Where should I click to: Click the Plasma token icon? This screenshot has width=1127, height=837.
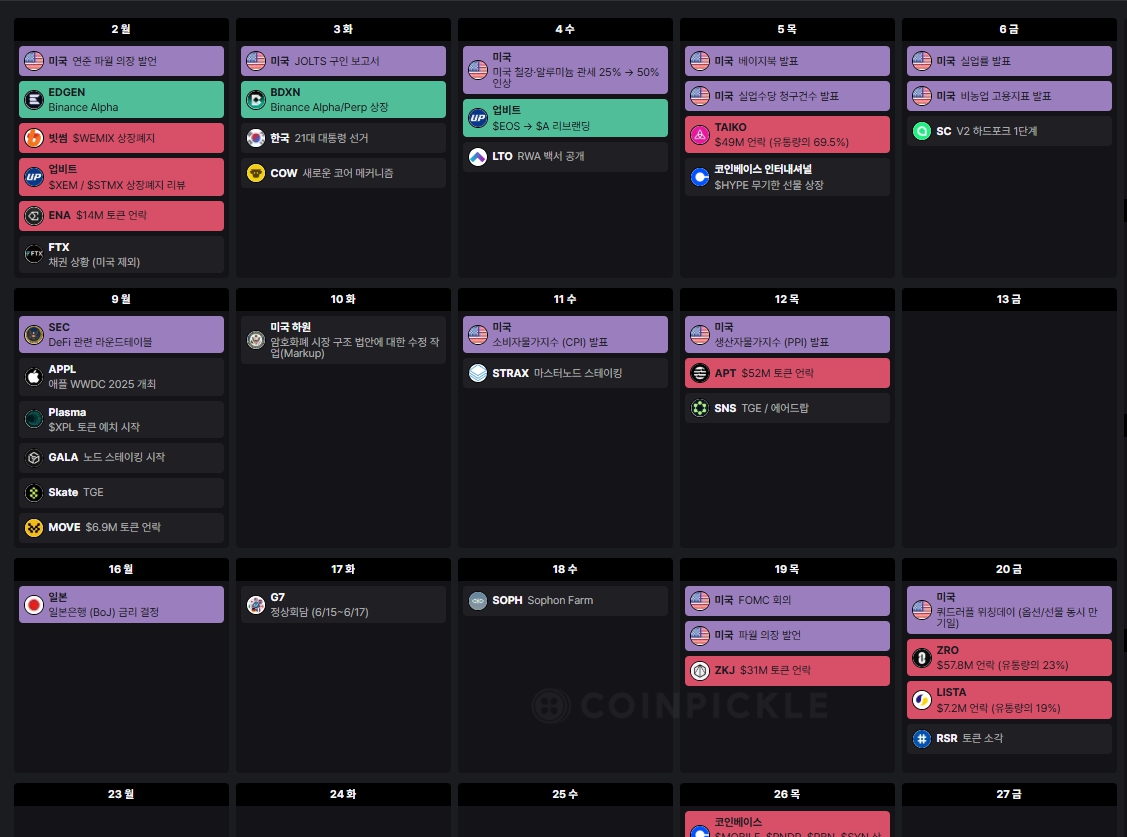[34, 419]
